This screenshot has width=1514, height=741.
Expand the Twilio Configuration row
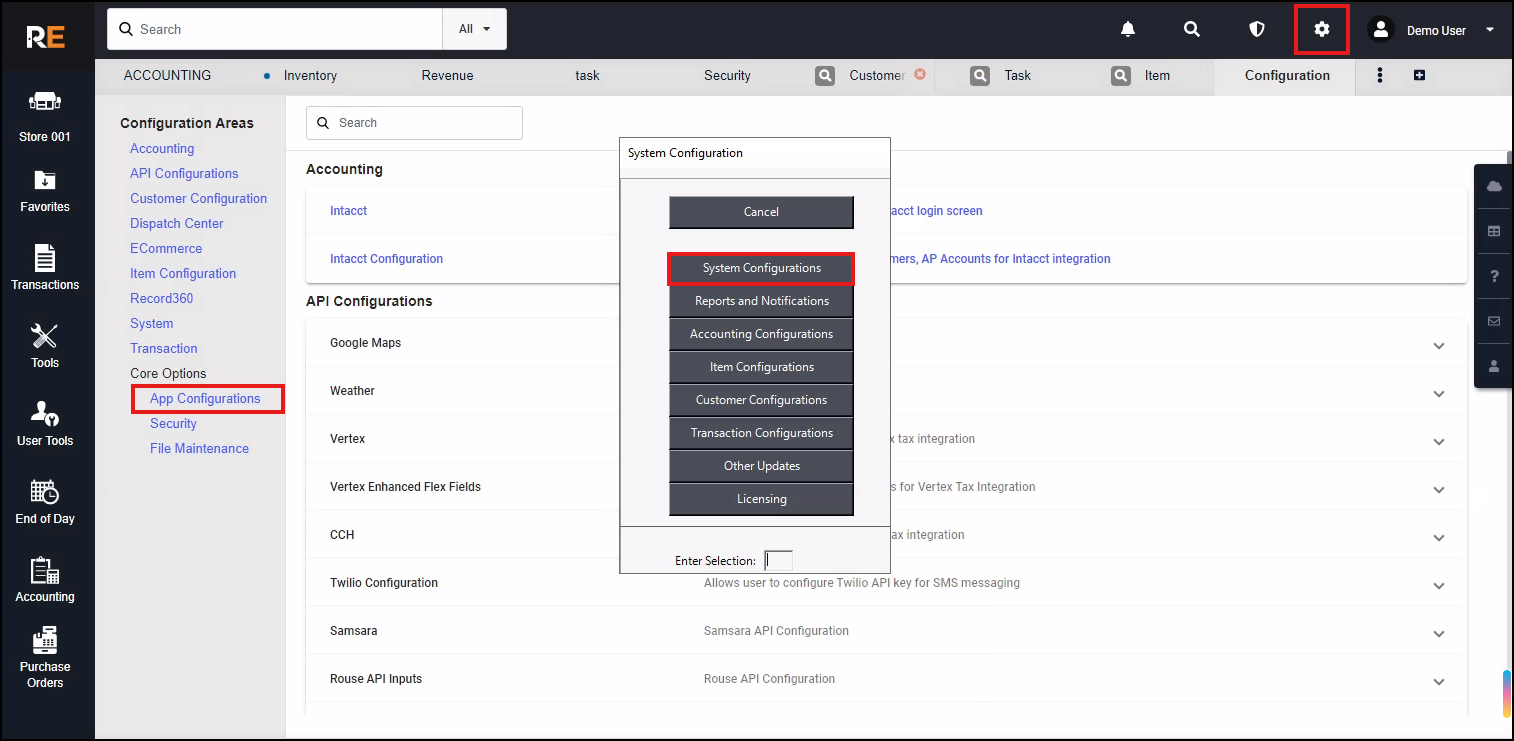click(x=1438, y=586)
